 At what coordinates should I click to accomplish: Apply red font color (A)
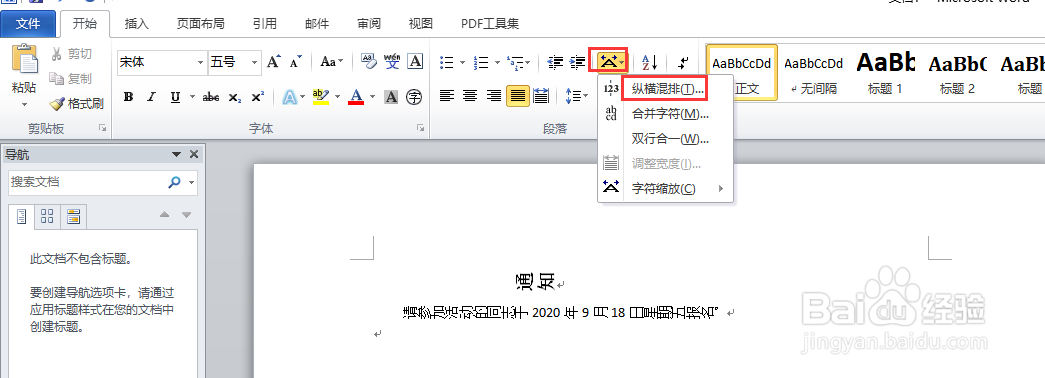[356, 97]
